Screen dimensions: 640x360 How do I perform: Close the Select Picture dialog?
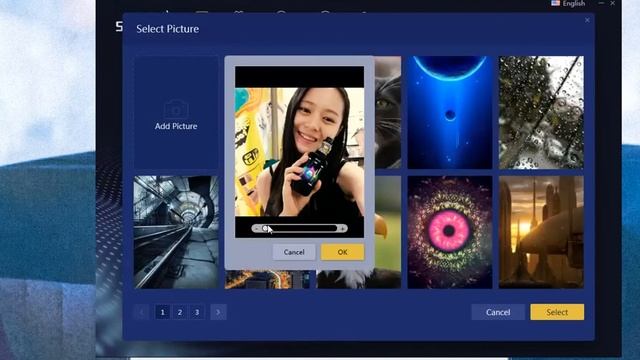tap(587, 20)
